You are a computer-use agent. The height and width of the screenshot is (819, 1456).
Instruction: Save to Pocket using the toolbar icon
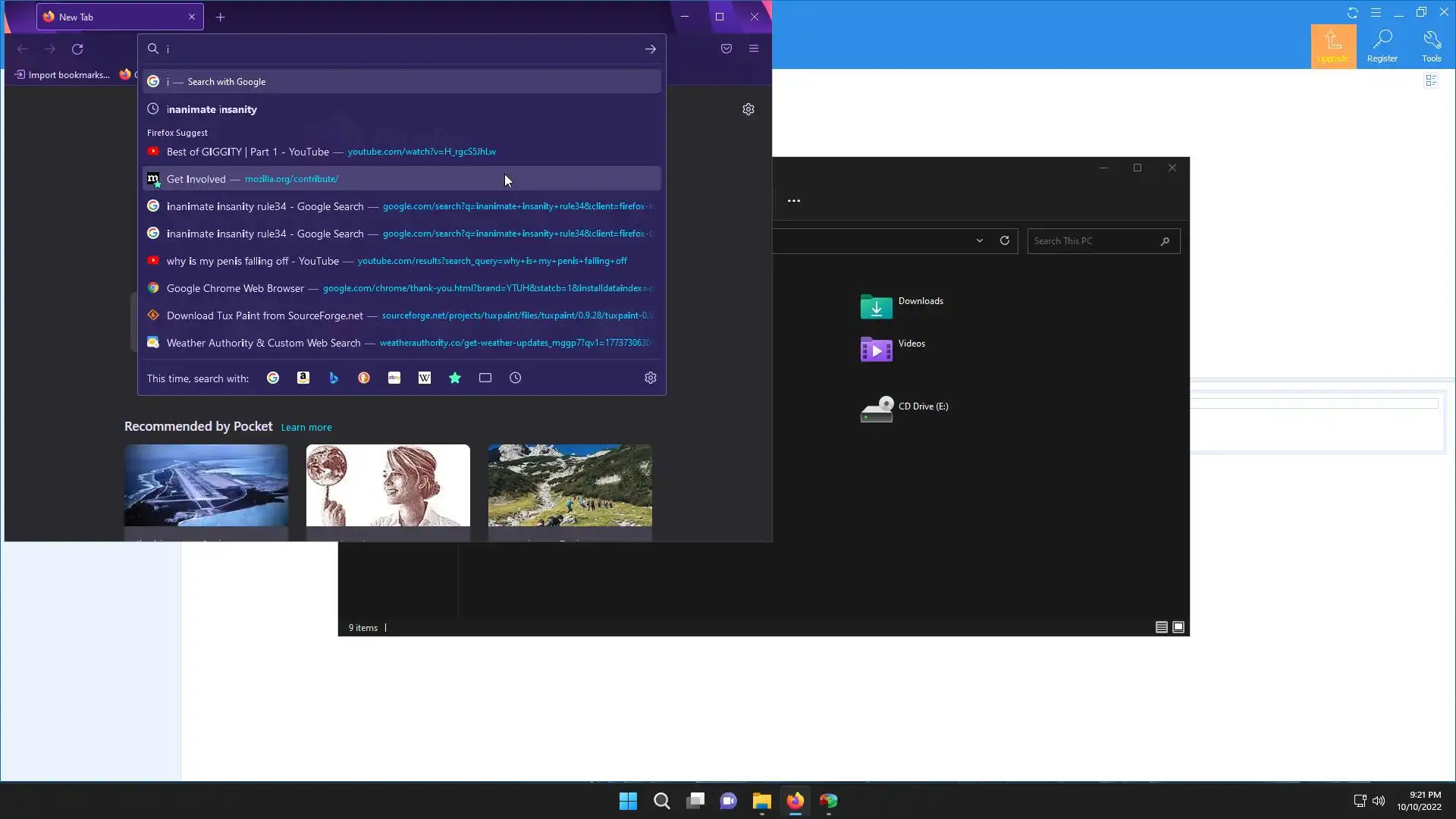pyautogui.click(x=726, y=49)
